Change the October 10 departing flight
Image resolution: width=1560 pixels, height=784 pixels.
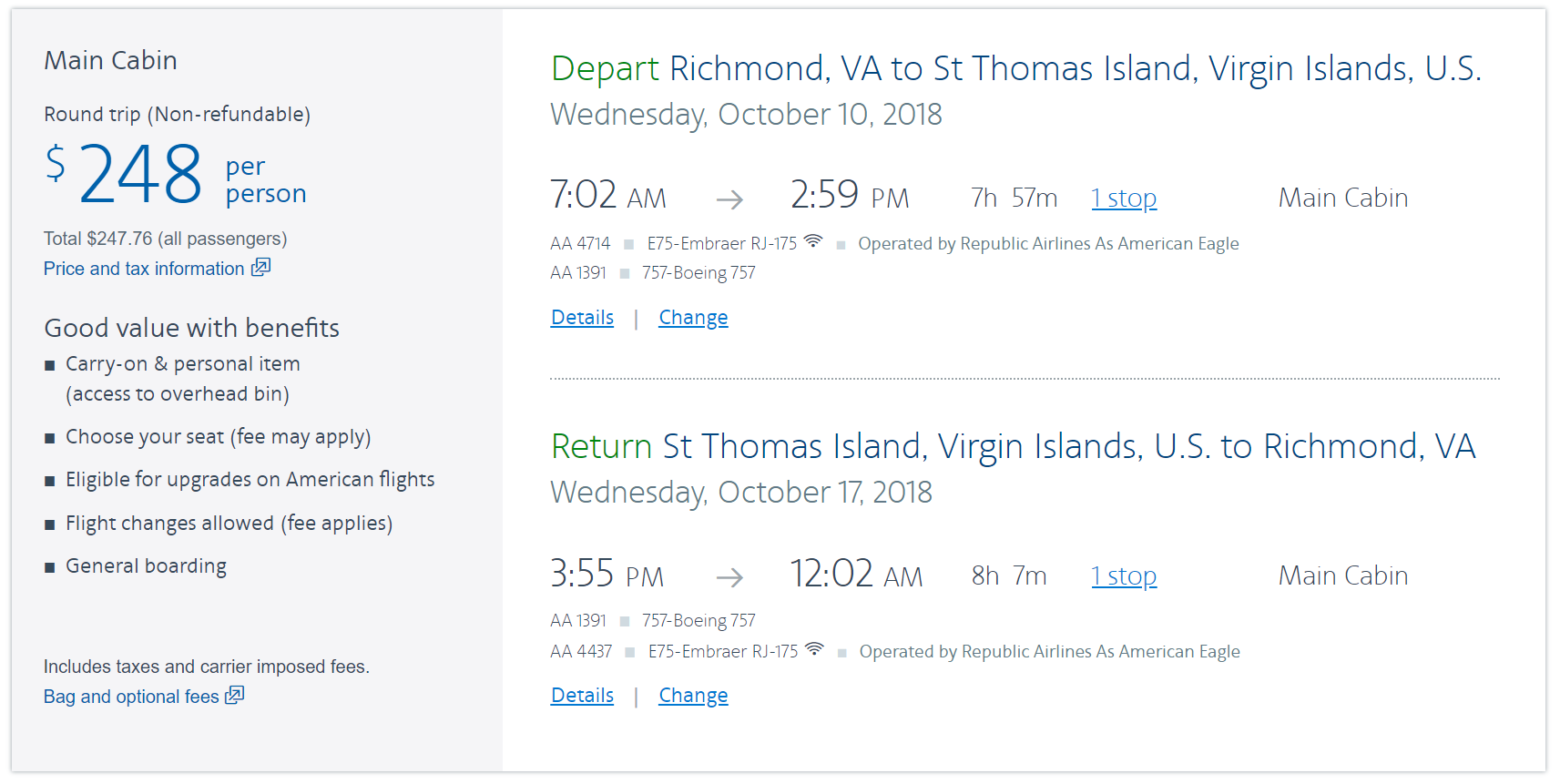[x=693, y=318]
